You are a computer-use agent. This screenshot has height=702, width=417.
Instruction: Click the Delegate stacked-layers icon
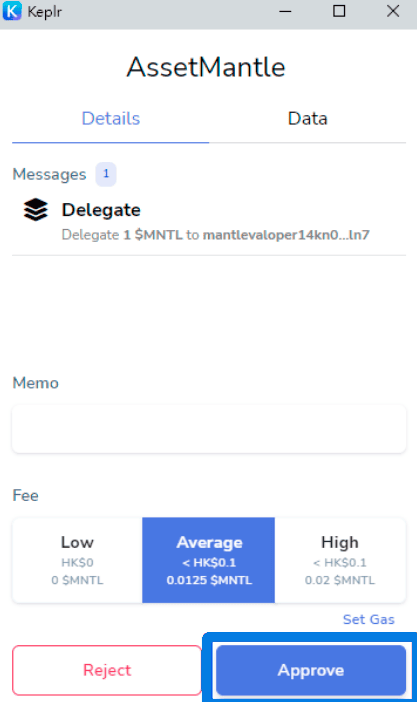coord(35,210)
